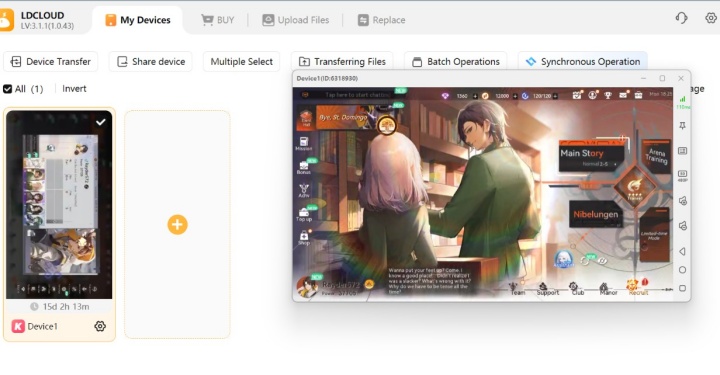720x375 pixels.
Task: Open Device1 settings gear menu
Action: [100, 326]
